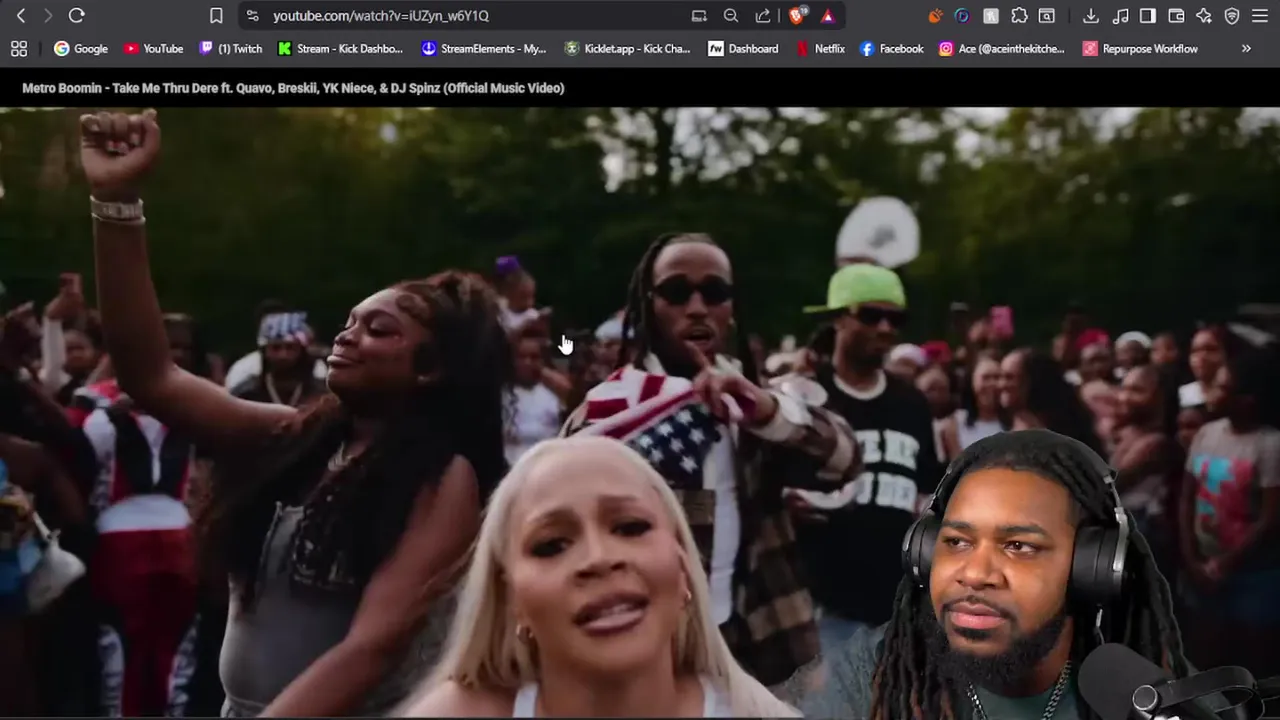This screenshot has height=720, width=1280.
Task: Open Leo AI sparkle icon
Action: click(1204, 16)
